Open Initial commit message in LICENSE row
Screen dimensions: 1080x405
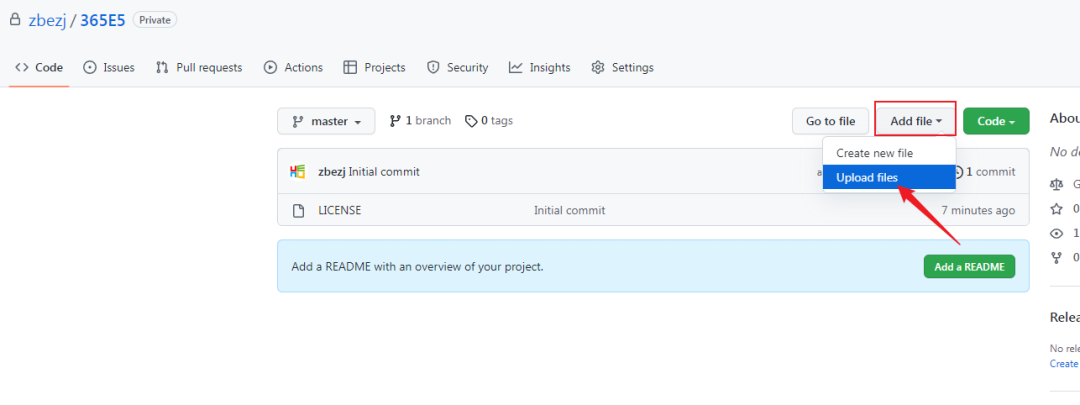pos(570,210)
